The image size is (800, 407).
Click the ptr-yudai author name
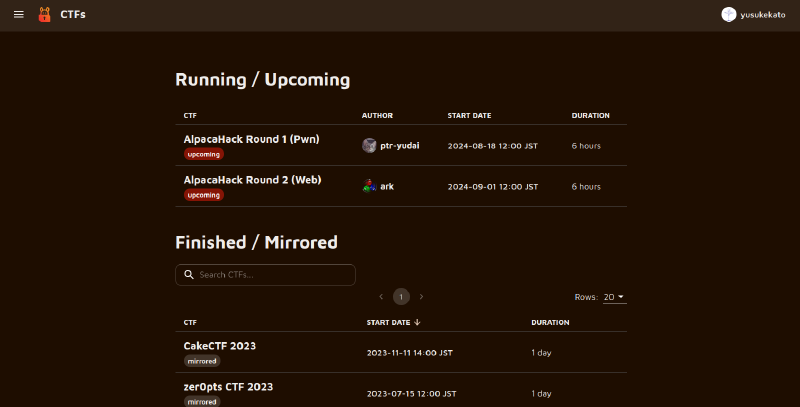[400, 146]
